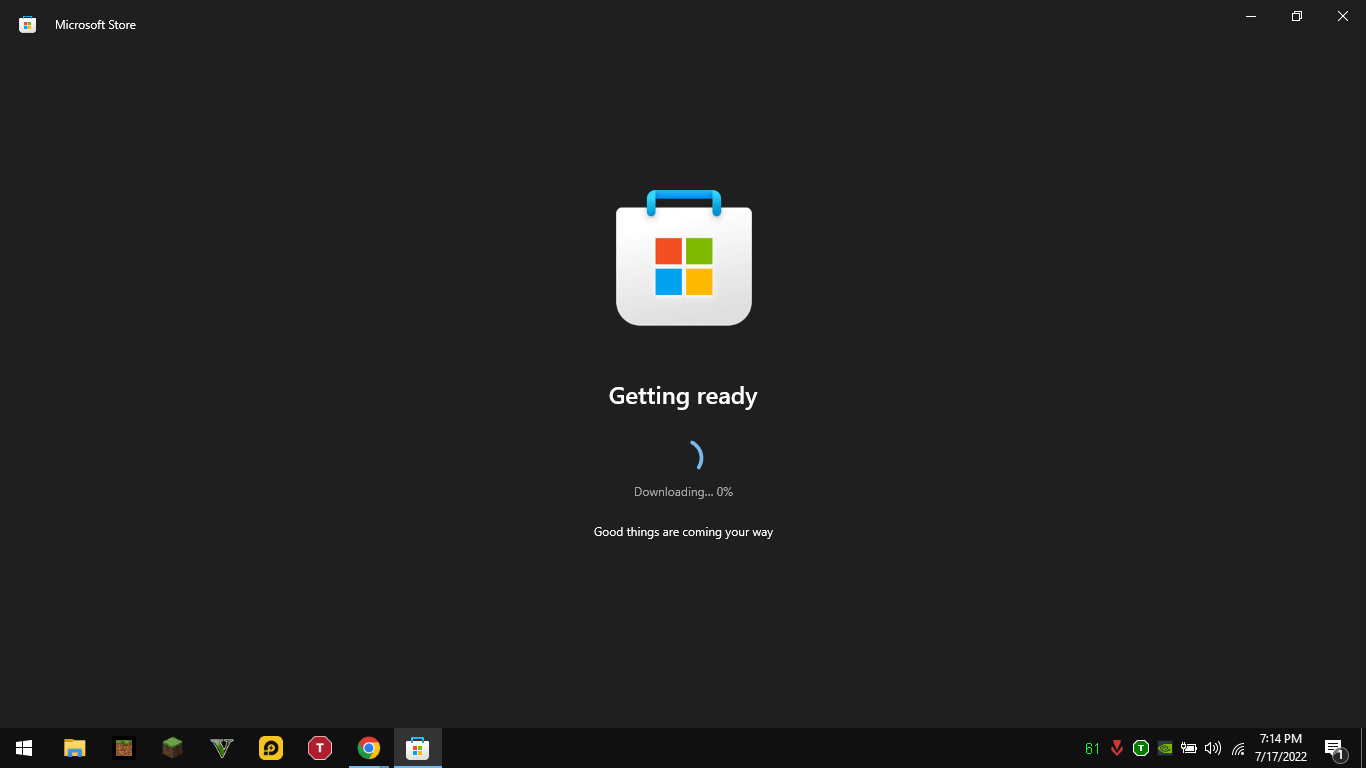Viewport: 1366px width, 768px height.
Task: Check the battery power tray icon
Action: coord(1189,748)
